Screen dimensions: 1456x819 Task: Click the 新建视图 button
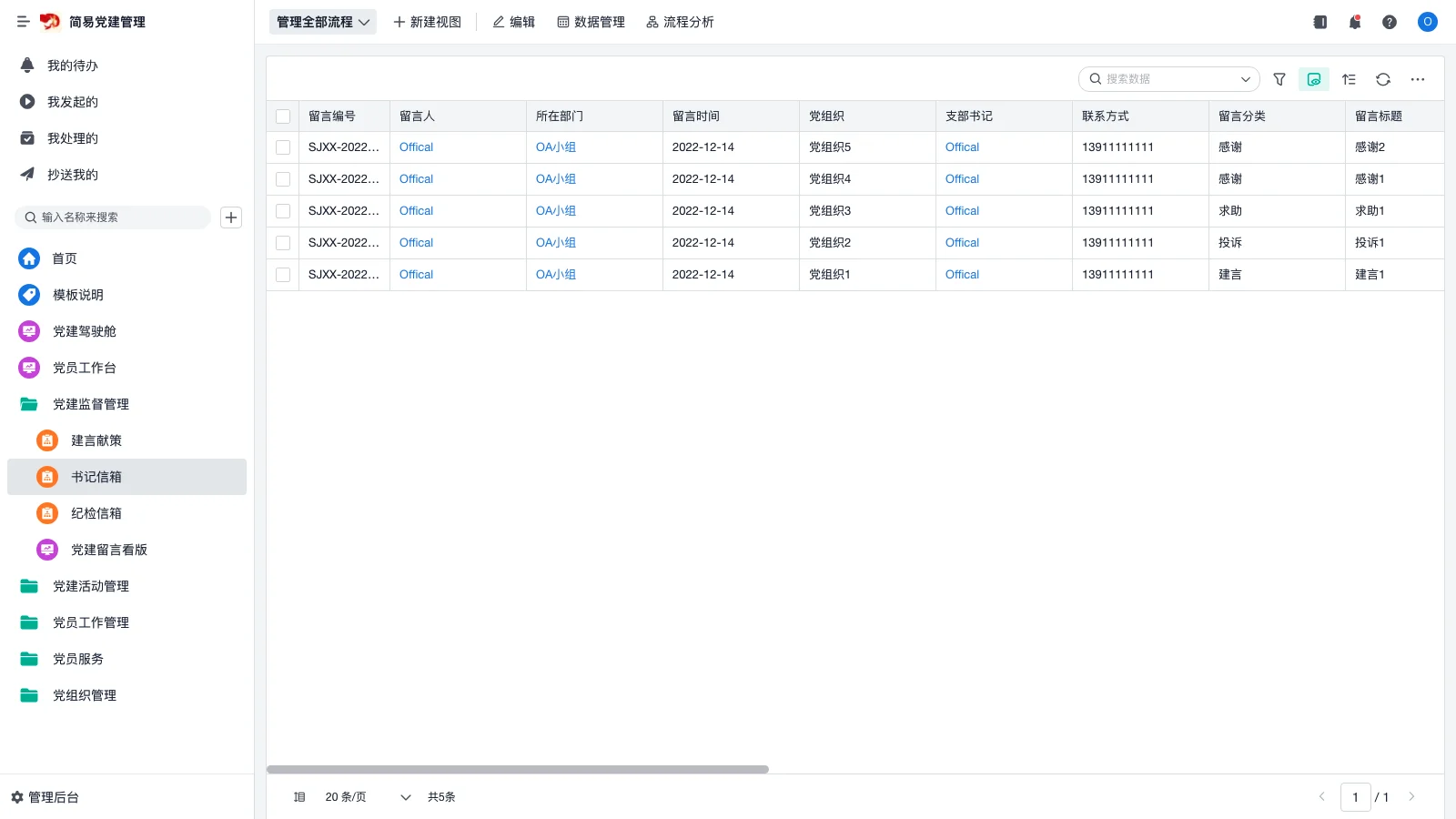427,22
